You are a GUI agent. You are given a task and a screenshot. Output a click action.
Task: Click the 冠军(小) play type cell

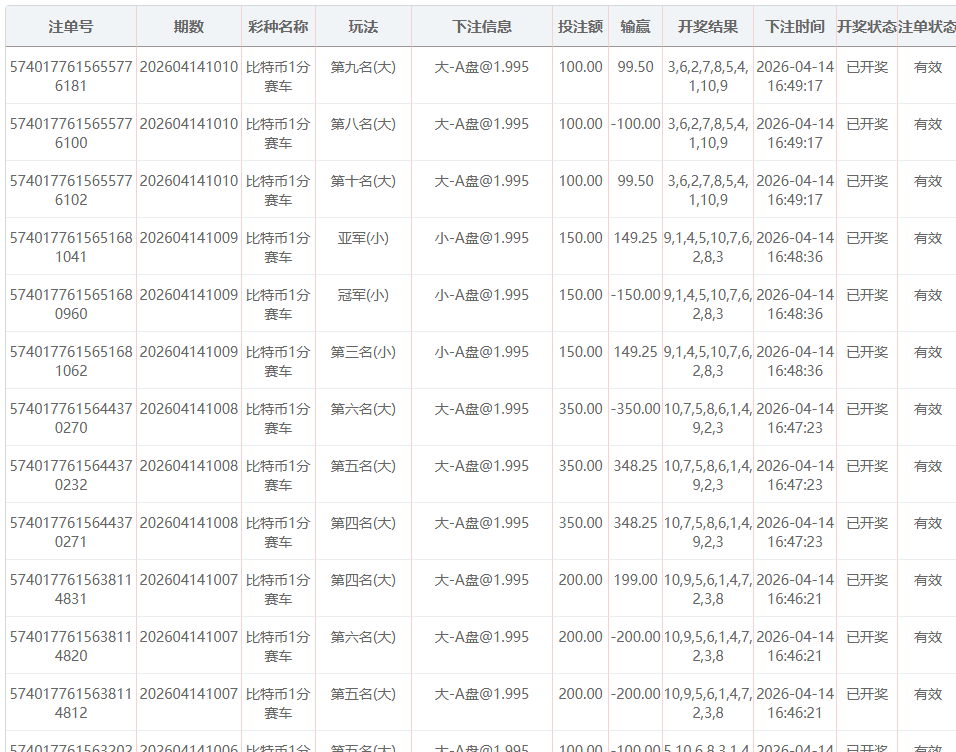[363, 295]
